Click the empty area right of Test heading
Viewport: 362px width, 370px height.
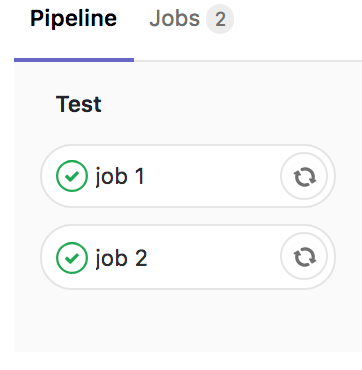point(230,104)
